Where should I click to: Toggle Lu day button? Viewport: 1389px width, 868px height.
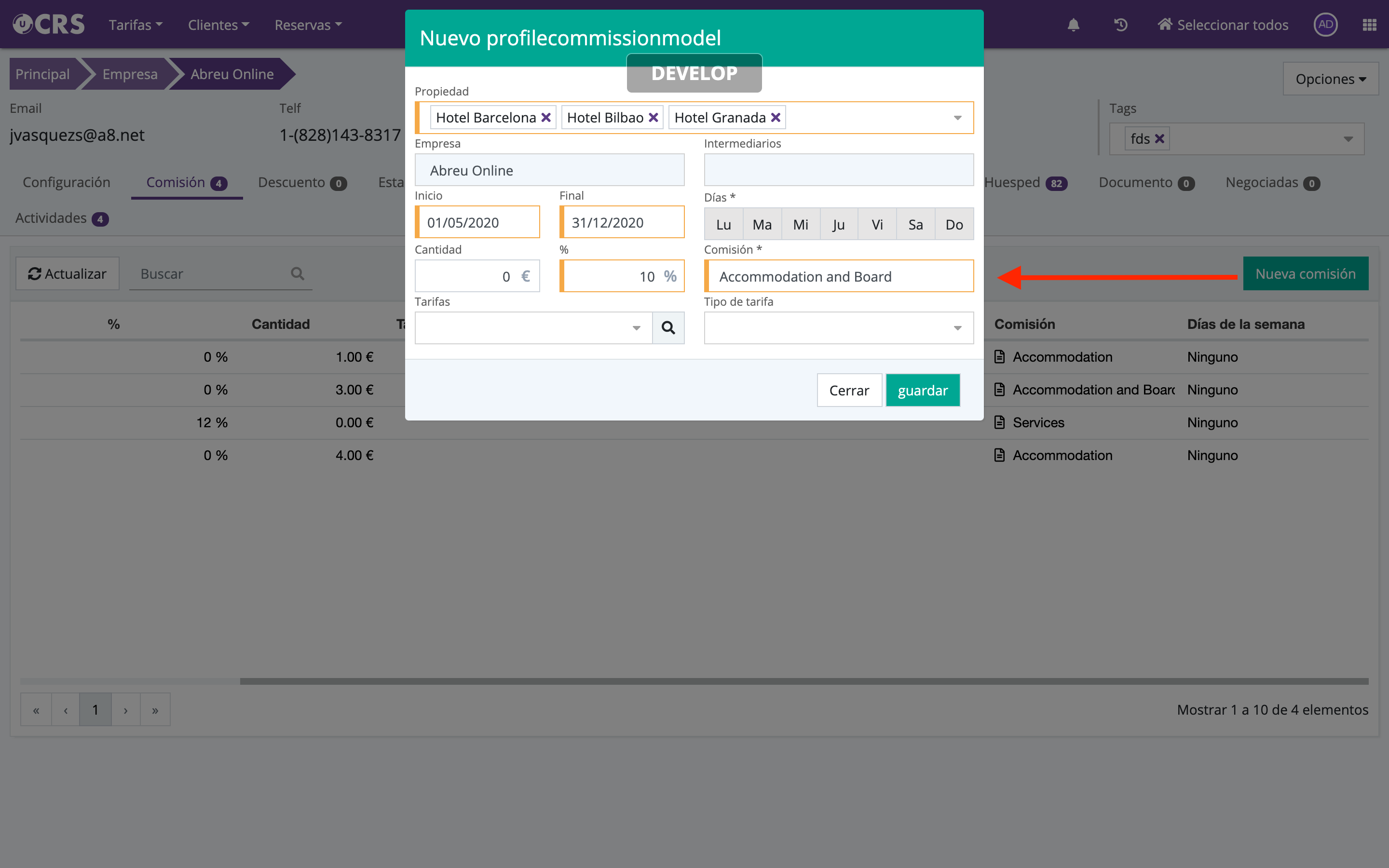723,224
